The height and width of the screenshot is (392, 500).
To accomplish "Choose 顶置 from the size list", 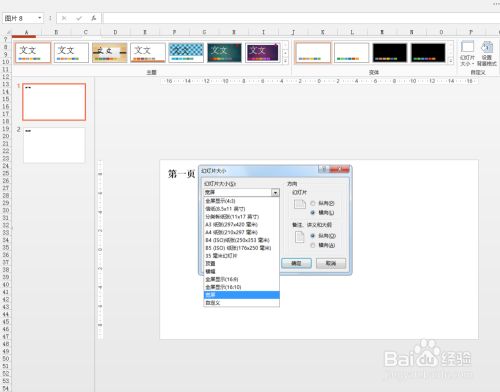I will [x=241, y=264].
